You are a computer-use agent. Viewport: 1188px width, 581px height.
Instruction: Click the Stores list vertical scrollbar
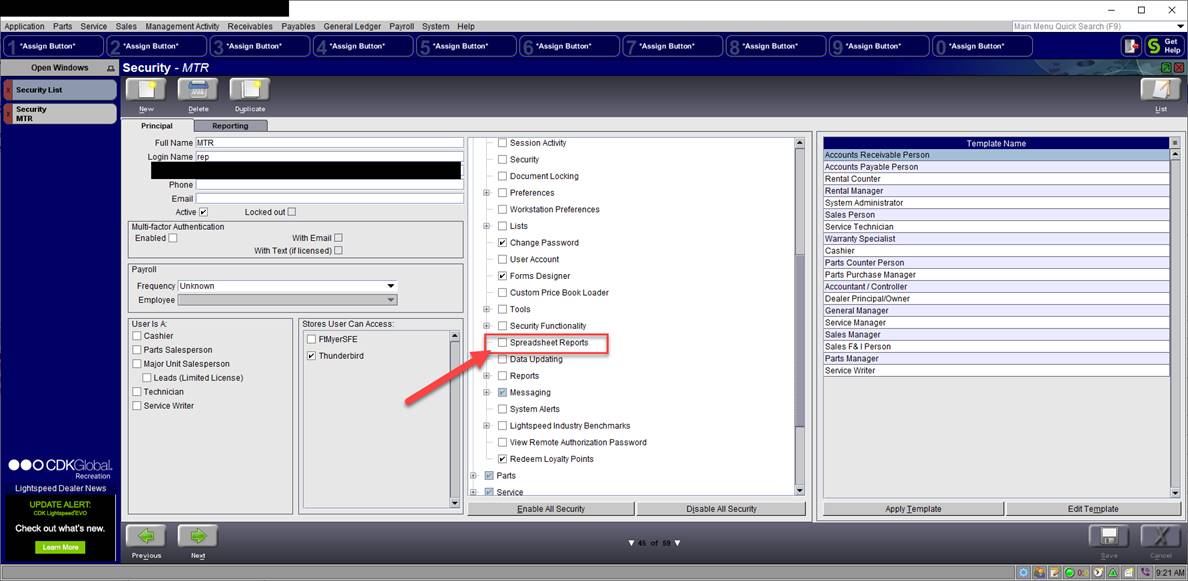tap(455, 420)
